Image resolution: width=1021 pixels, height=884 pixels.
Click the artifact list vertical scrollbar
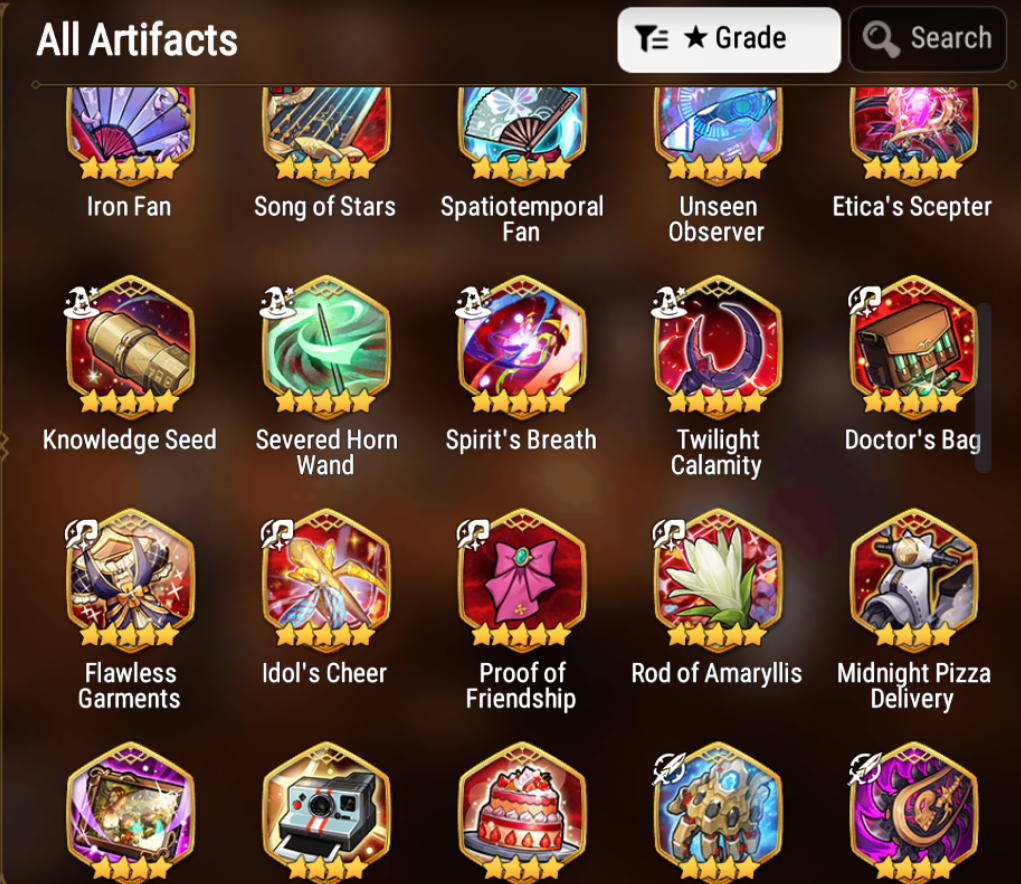click(x=984, y=387)
